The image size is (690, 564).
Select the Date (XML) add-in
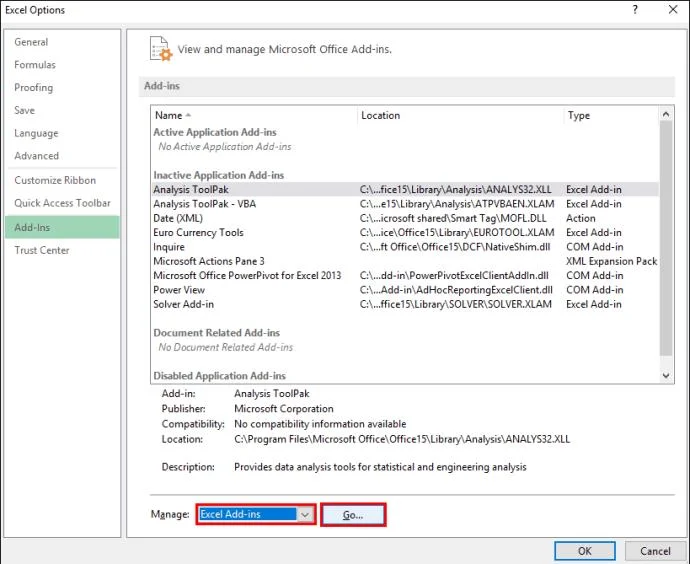405,218
